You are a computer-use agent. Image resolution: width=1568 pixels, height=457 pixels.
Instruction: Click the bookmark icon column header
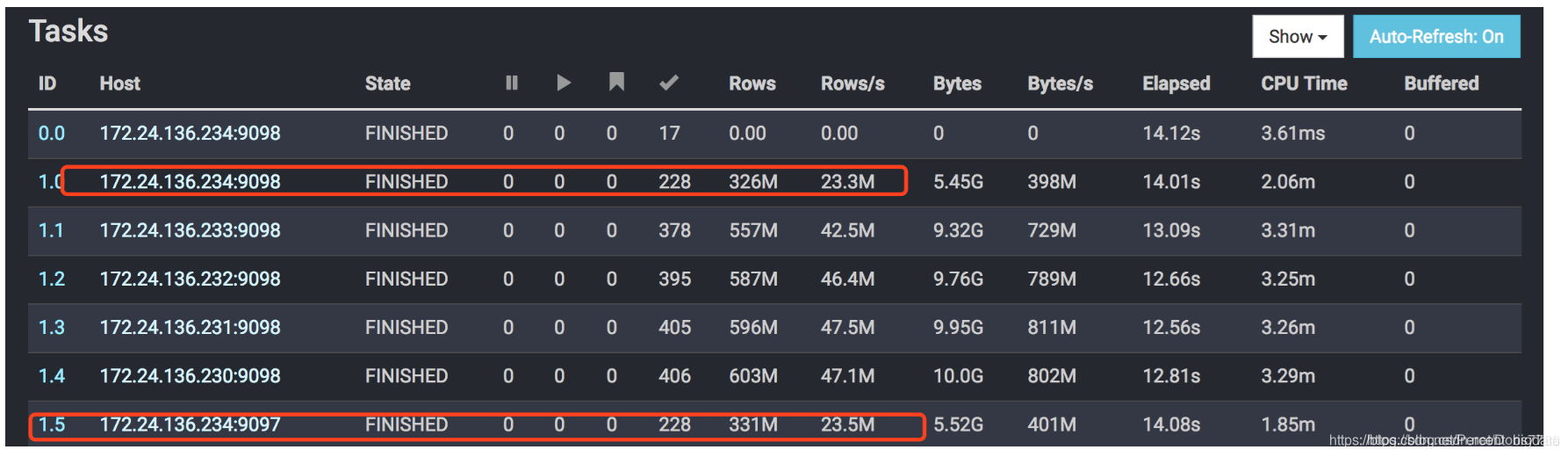(x=616, y=82)
